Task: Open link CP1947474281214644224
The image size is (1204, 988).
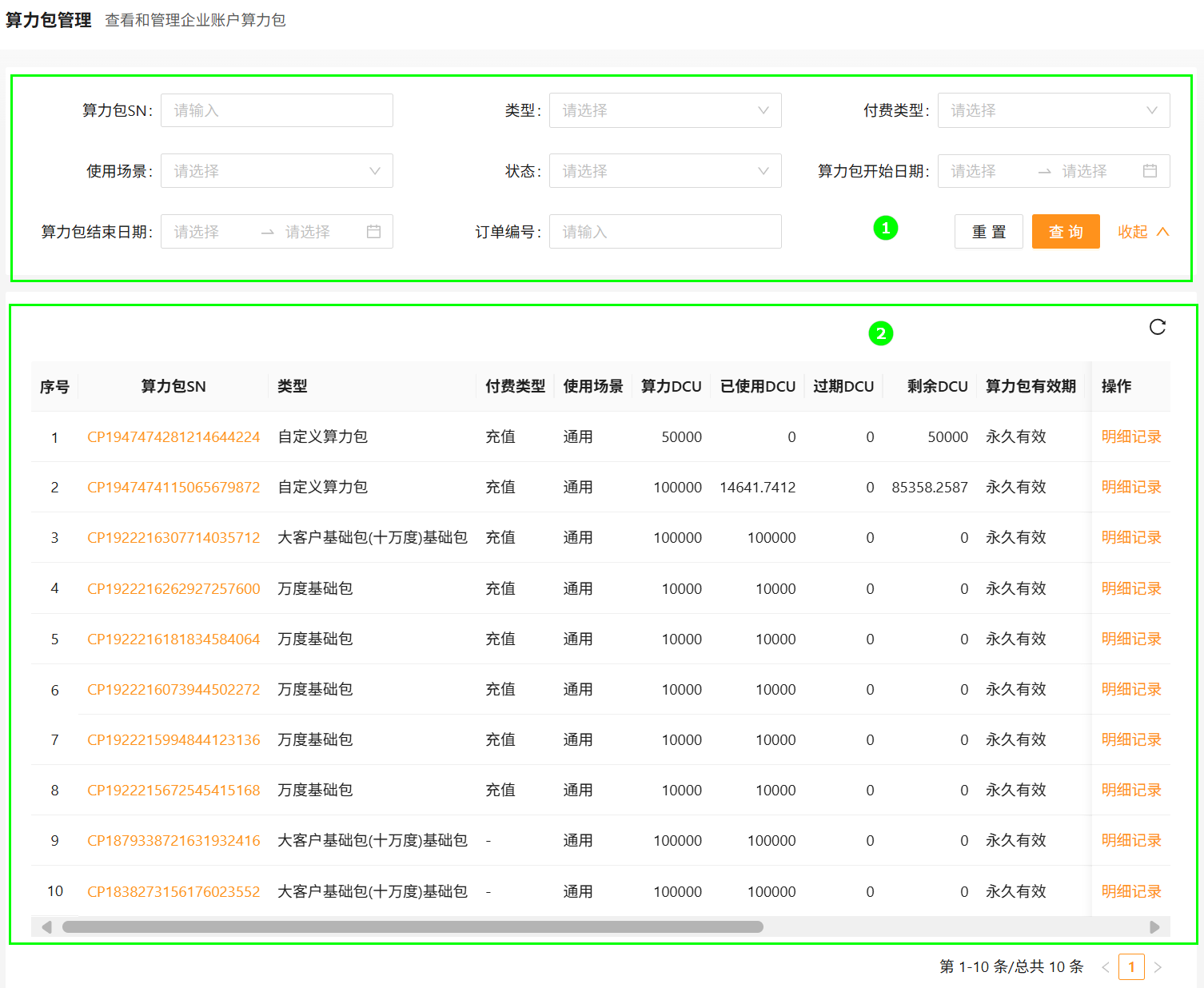Action: 173,437
